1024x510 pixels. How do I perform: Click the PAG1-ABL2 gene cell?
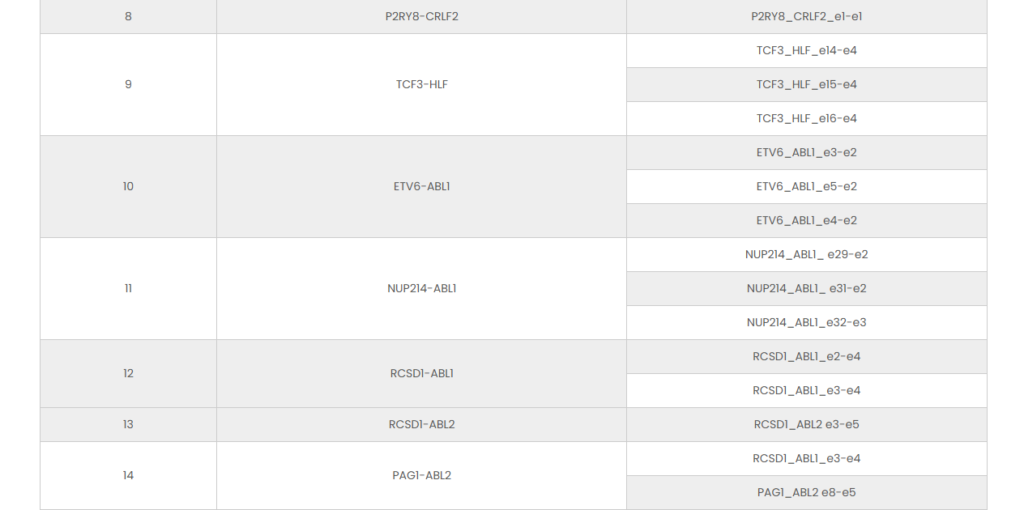pos(421,476)
